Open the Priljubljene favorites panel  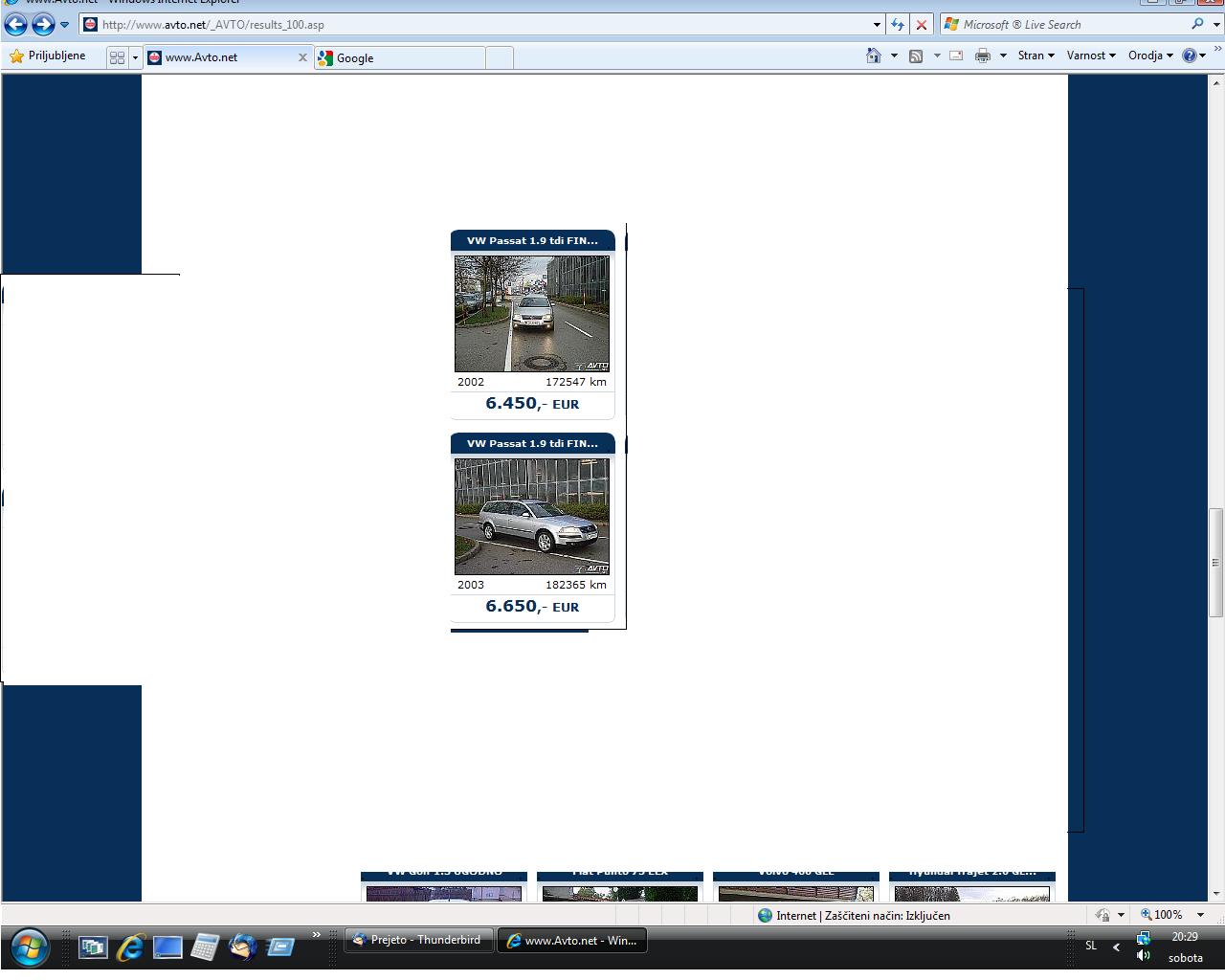click(x=47, y=56)
